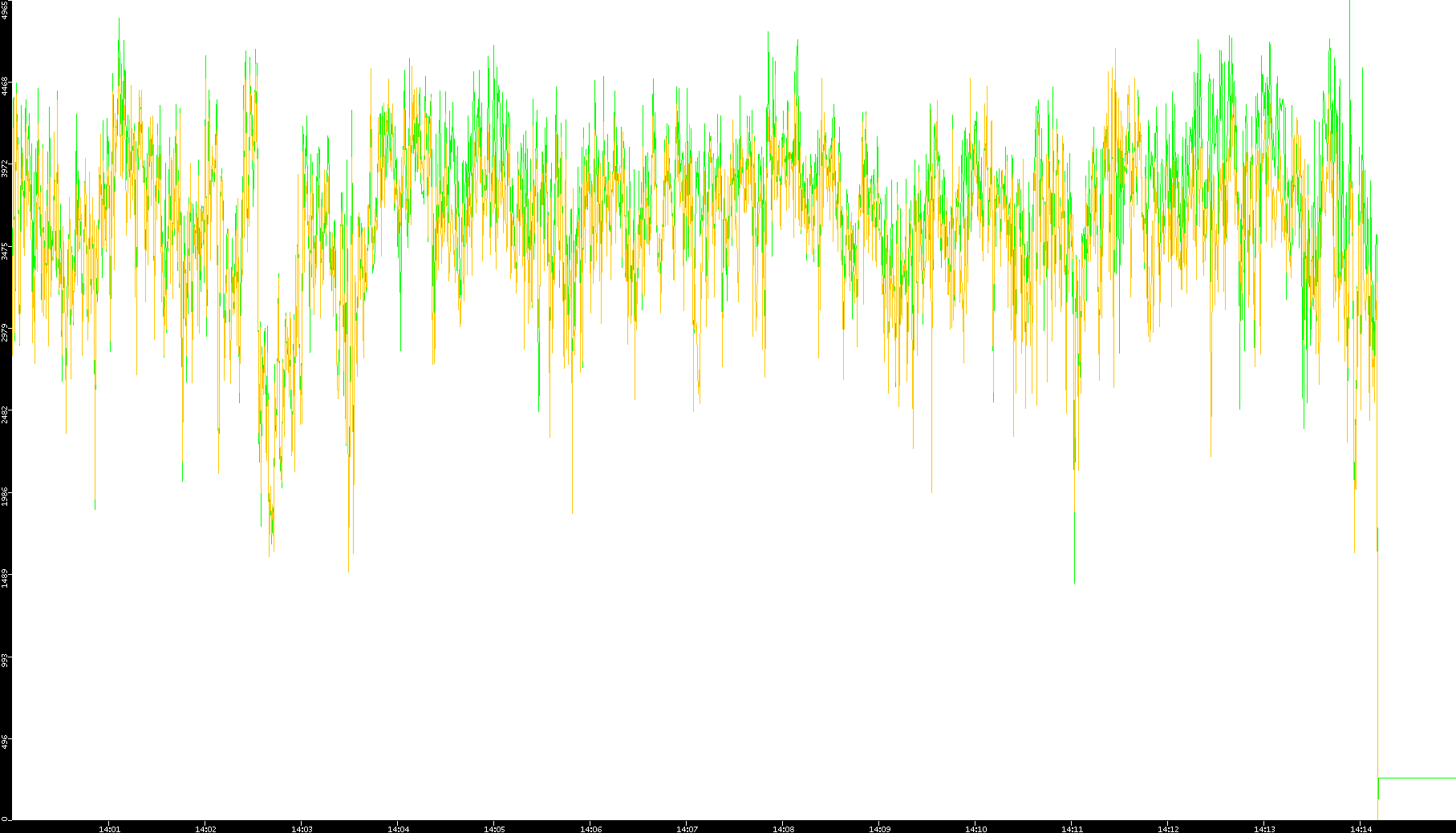Viewport: 1456px width, 833px height.
Task: Select the 1489 vertical axis label
Action: tap(5, 578)
